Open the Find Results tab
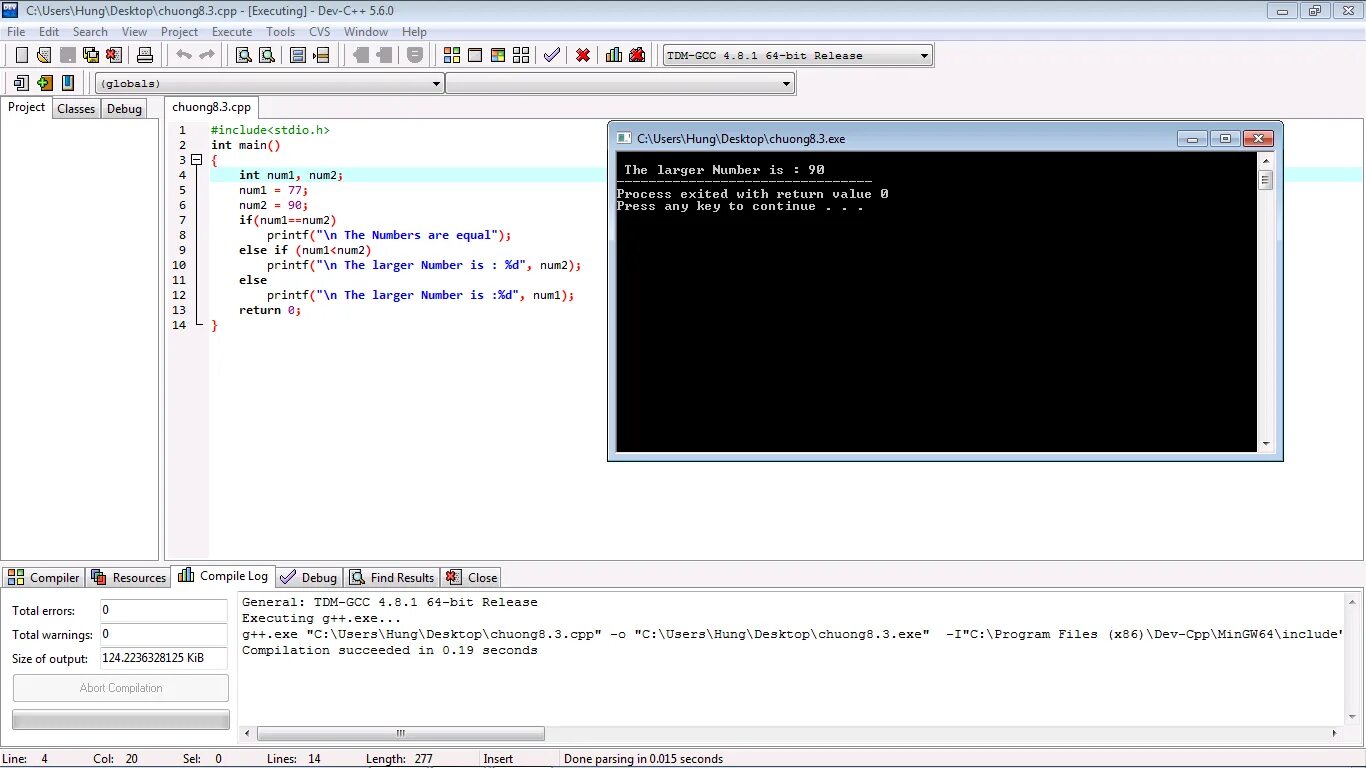This screenshot has height=768, width=1366. click(392, 577)
